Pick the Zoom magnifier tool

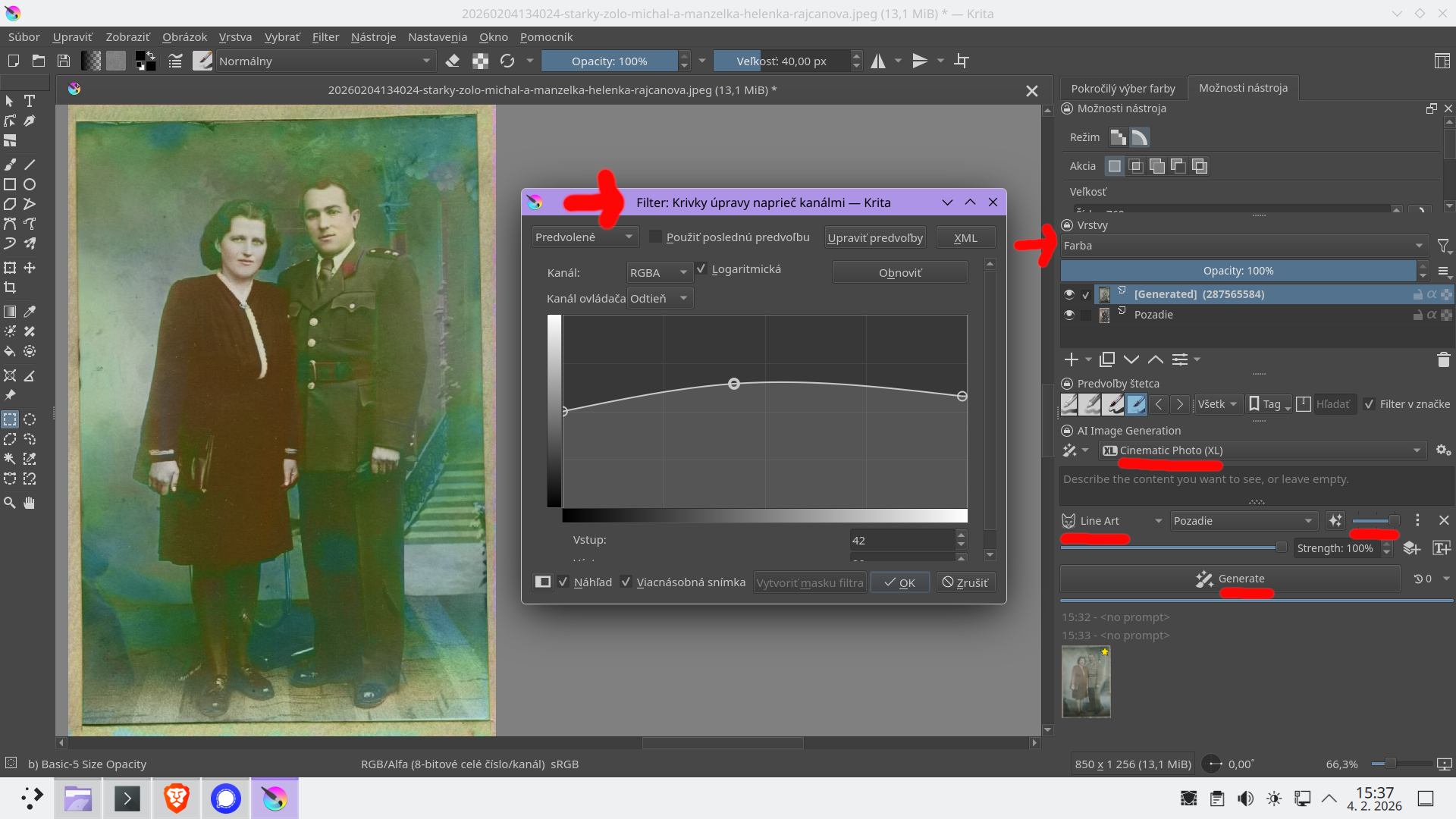(x=10, y=503)
